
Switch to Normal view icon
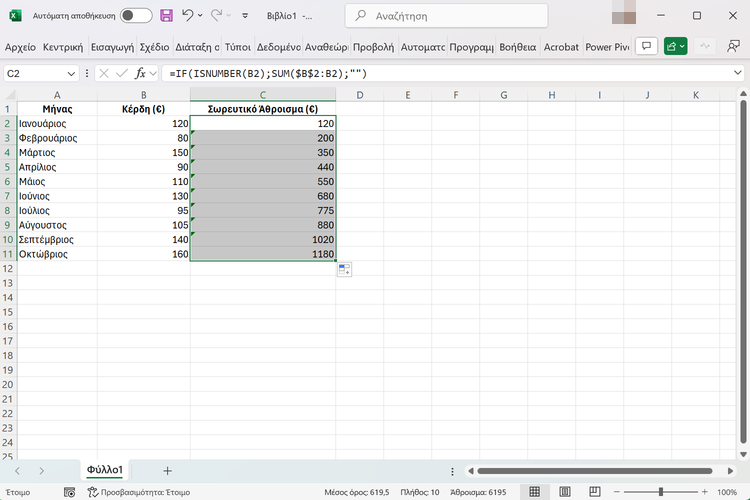pyautogui.click(x=534, y=491)
